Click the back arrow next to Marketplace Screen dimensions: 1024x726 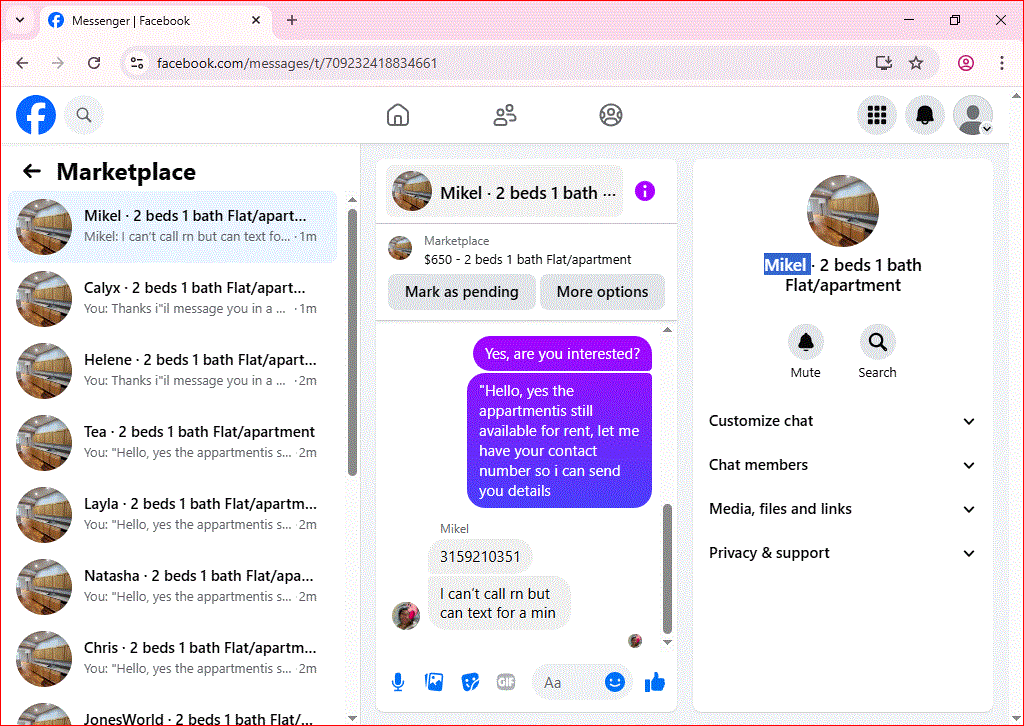point(31,172)
